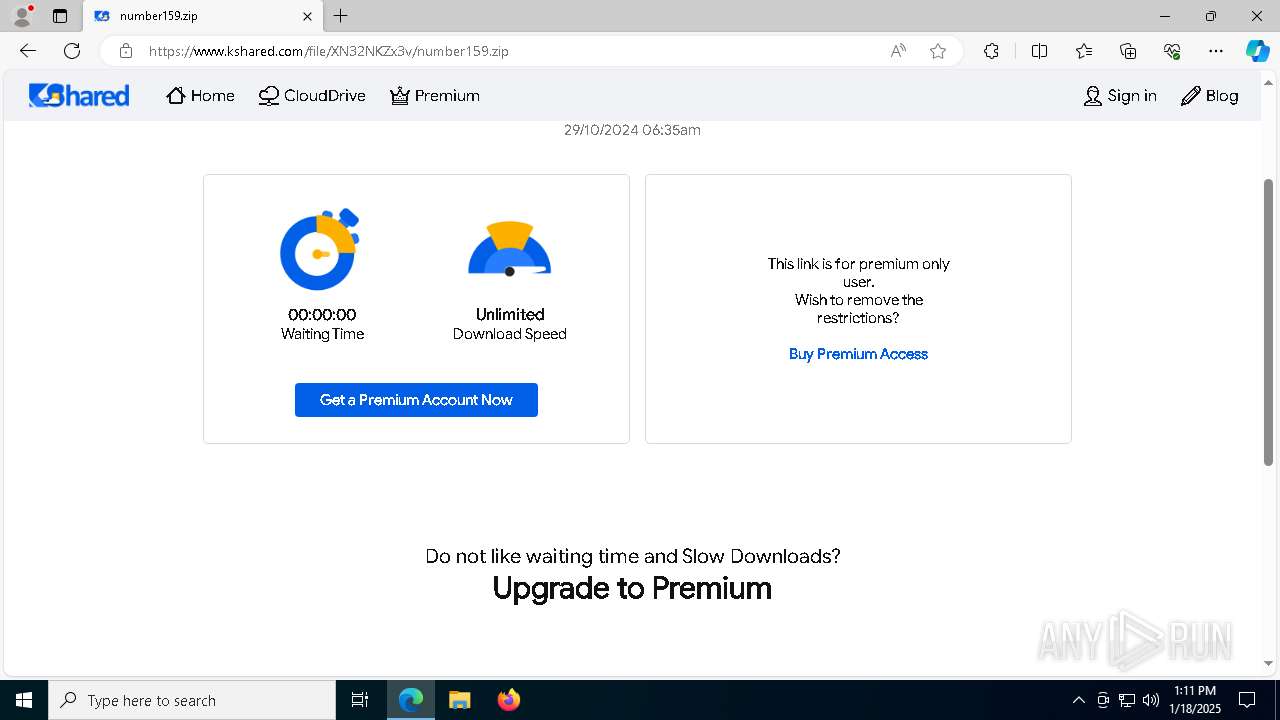Toggle split screen view icon
This screenshot has height=720, width=1280.
(x=1039, y=51)
